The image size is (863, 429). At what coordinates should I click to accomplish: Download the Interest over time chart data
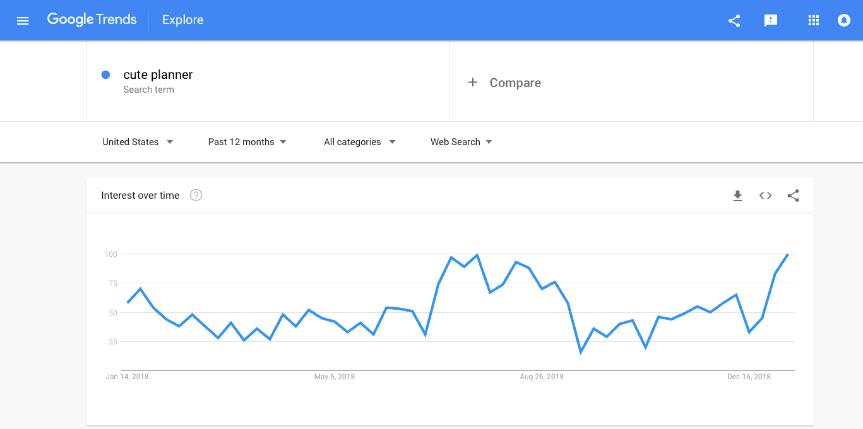tap(738, 196)
